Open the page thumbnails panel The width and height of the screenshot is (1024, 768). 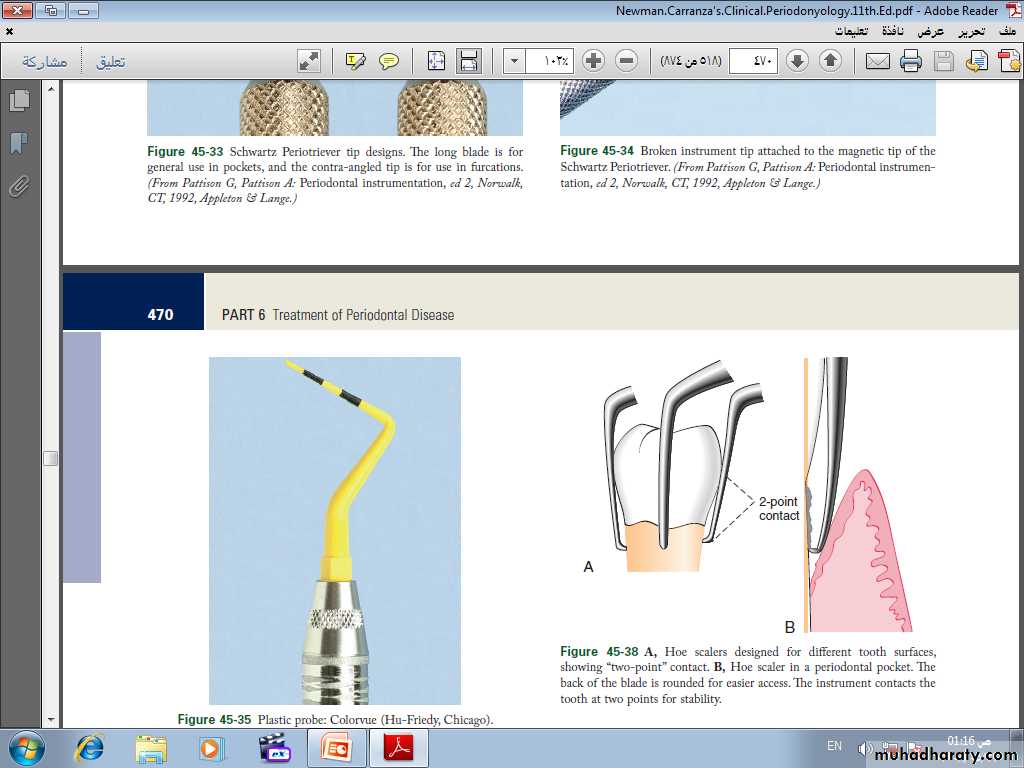(18, 101)
